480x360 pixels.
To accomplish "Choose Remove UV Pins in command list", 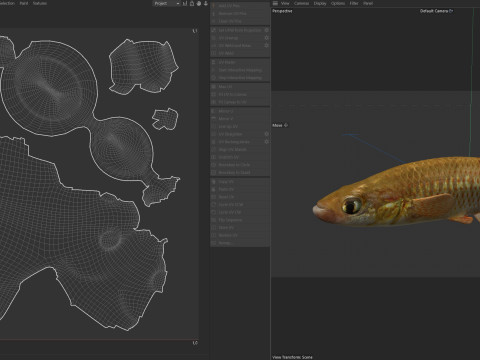I will click(240, 13).
